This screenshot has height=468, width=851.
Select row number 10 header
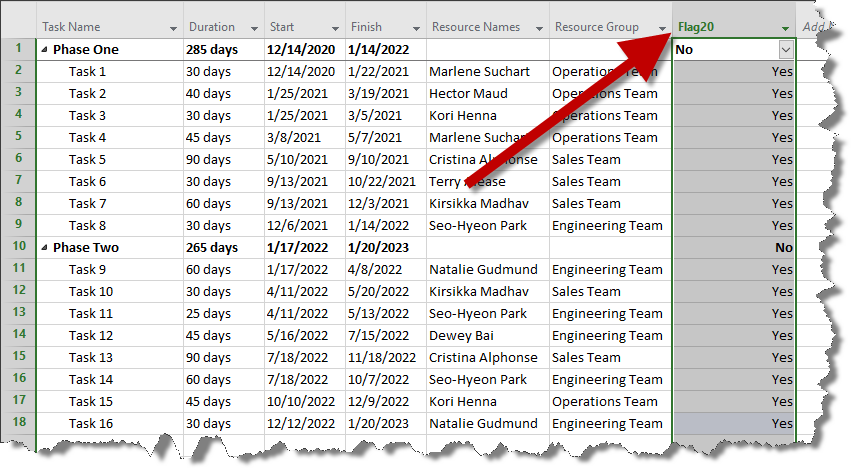pos(18,247)
